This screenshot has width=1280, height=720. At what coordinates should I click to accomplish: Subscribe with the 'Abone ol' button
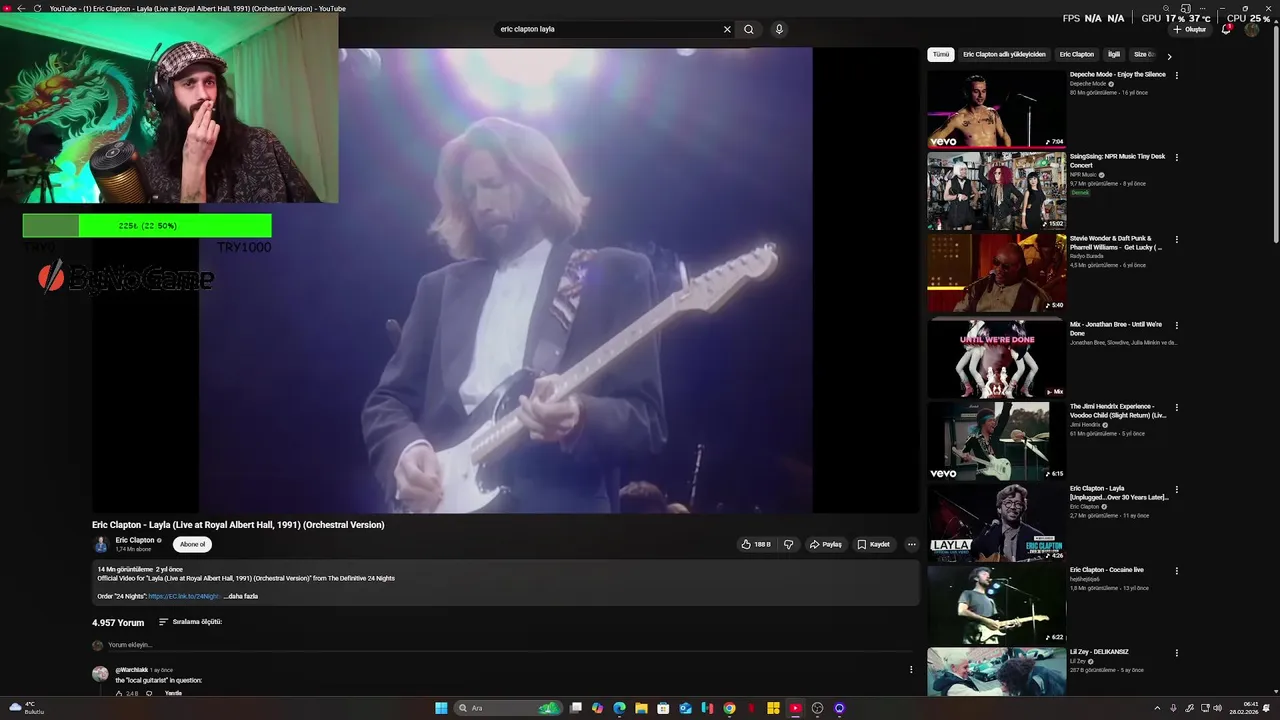[x=192, y=544]
